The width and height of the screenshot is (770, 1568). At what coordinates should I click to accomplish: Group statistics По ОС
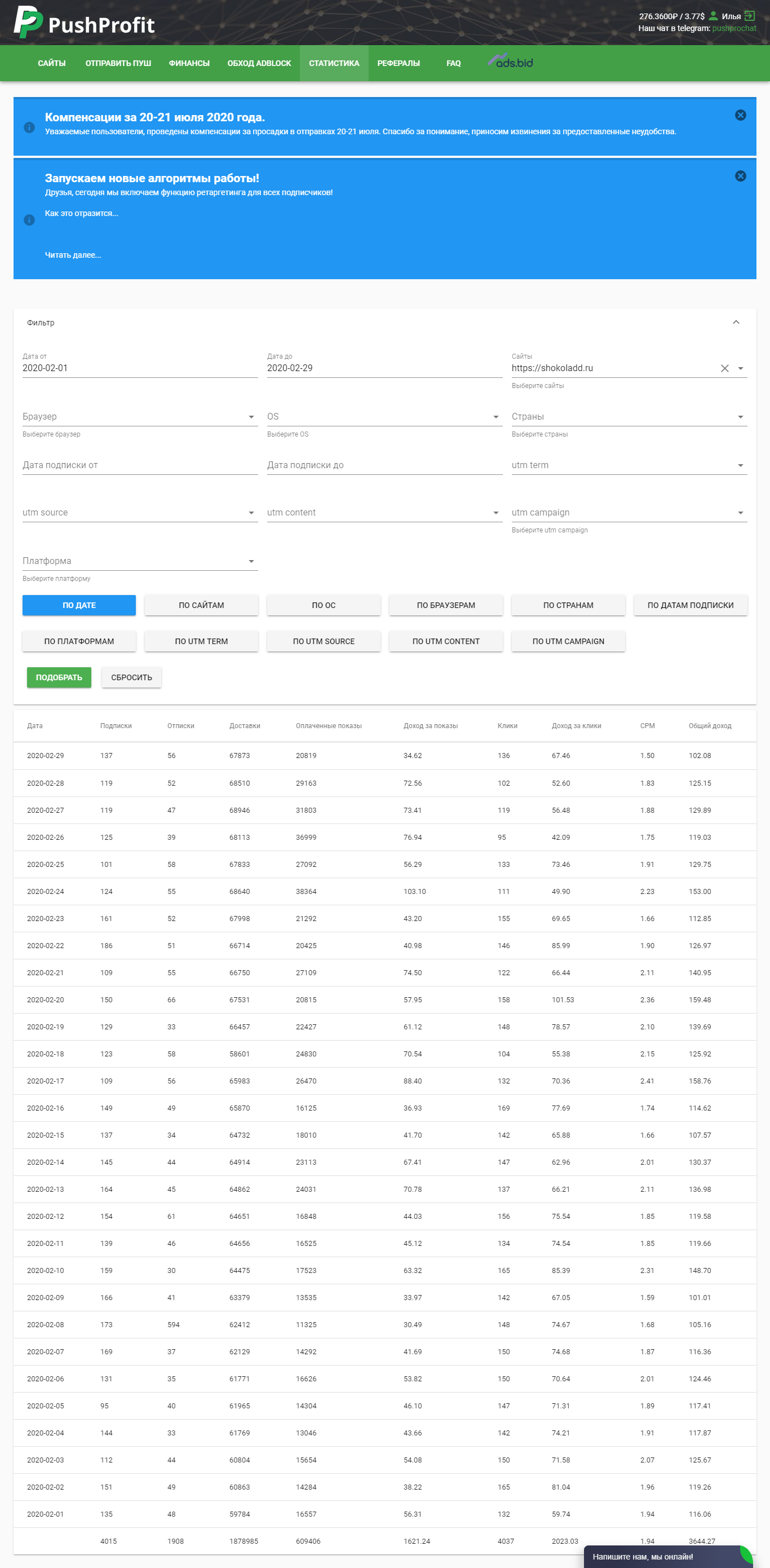tap(324, 605)
